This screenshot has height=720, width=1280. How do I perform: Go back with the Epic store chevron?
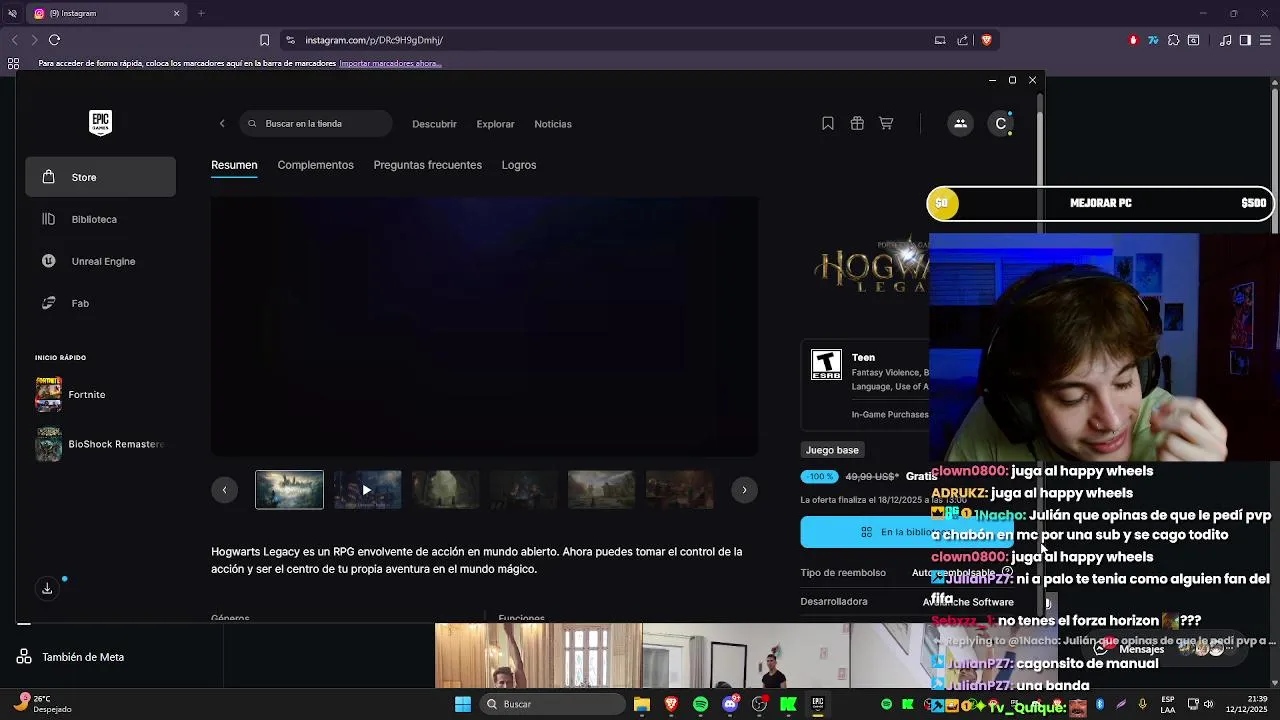[x=222, y=123]
